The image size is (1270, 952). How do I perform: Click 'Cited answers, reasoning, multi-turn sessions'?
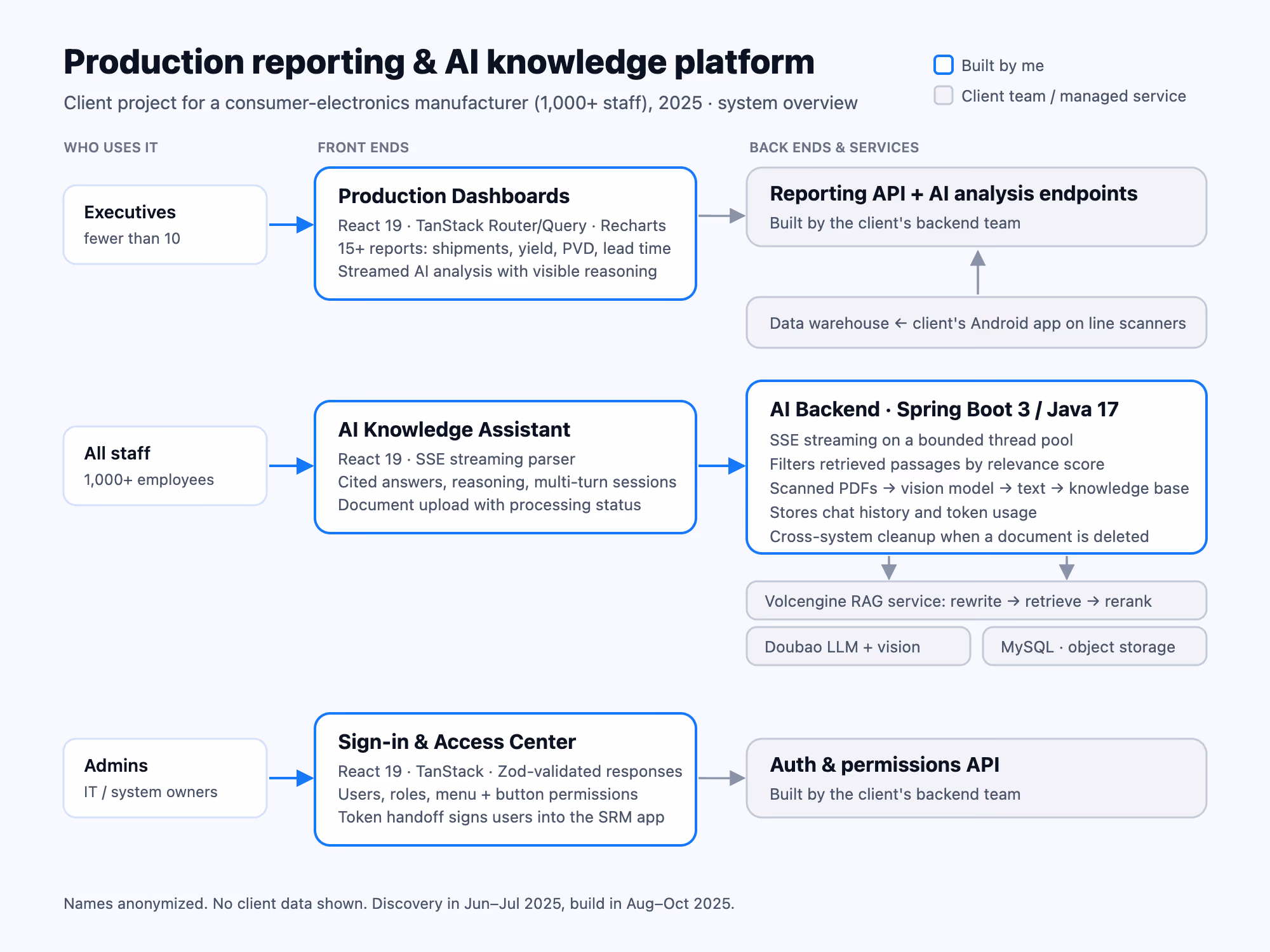point(507,482)
